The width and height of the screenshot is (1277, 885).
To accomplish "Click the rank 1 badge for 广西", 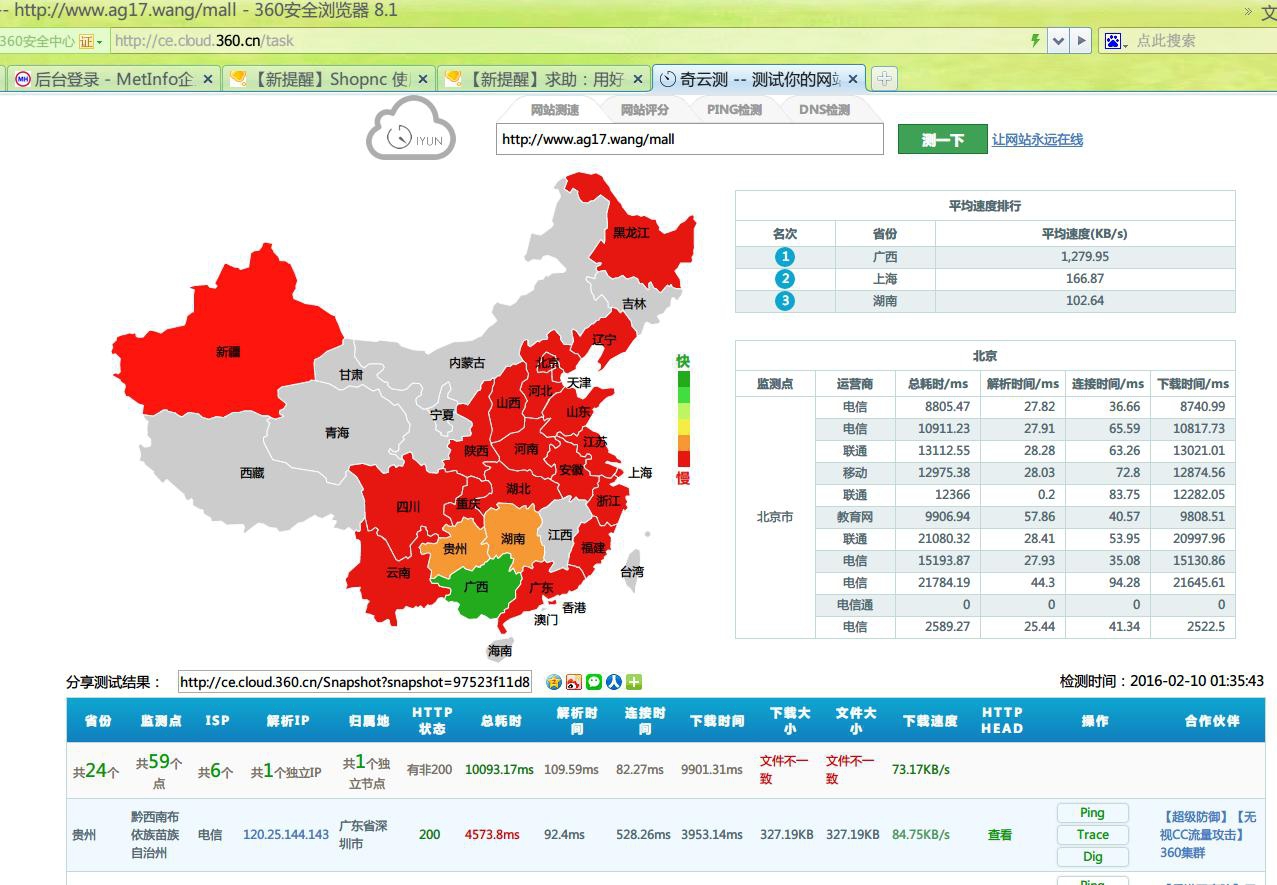I will pyautogui.click(x=785, y=257).
